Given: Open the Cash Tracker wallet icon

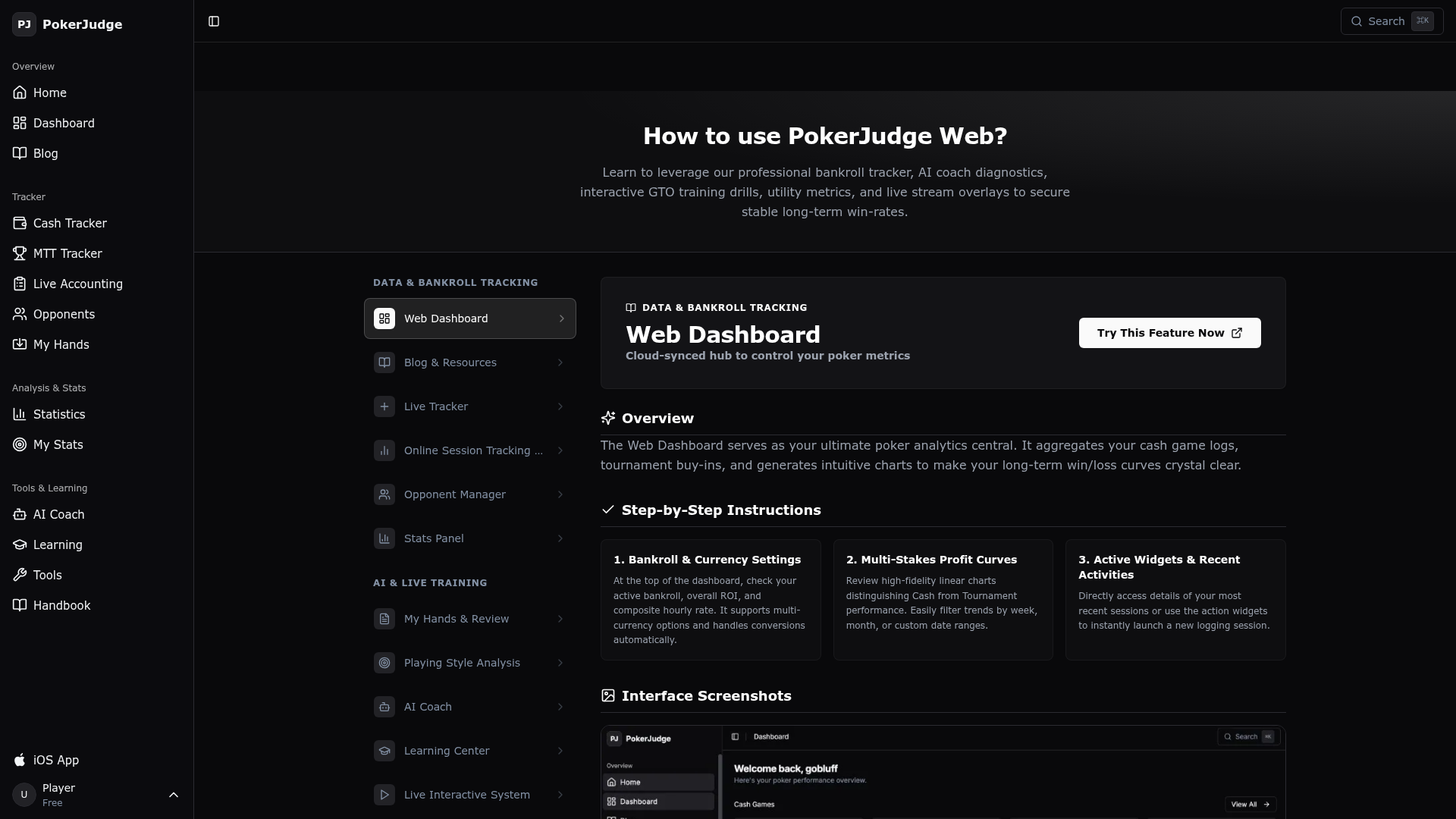Looking at the screenshot, I should point(20,223).
